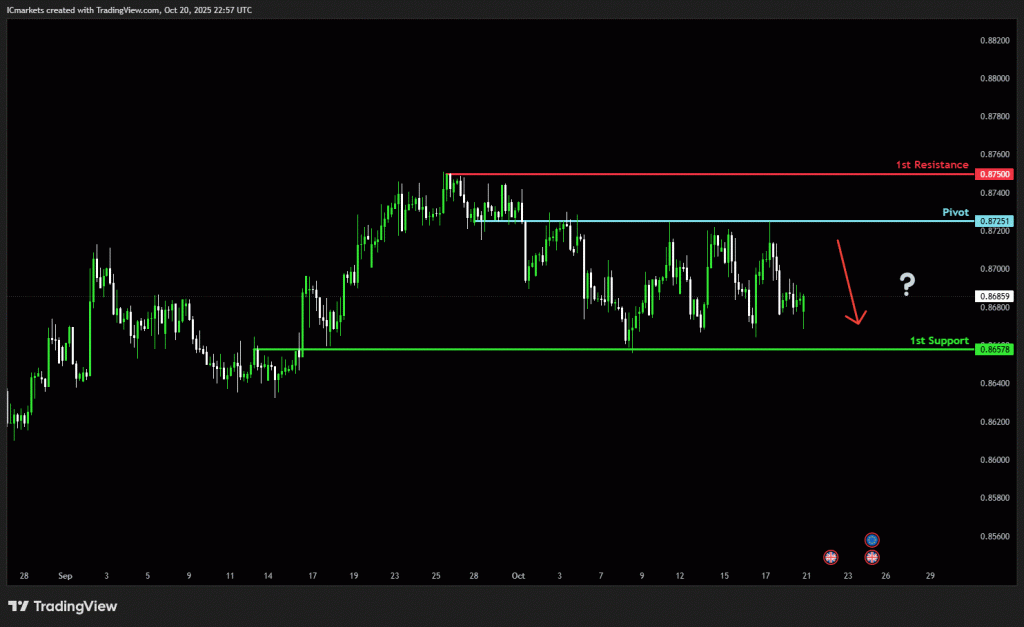Click the EU flag economic event icon

point(871,540)
